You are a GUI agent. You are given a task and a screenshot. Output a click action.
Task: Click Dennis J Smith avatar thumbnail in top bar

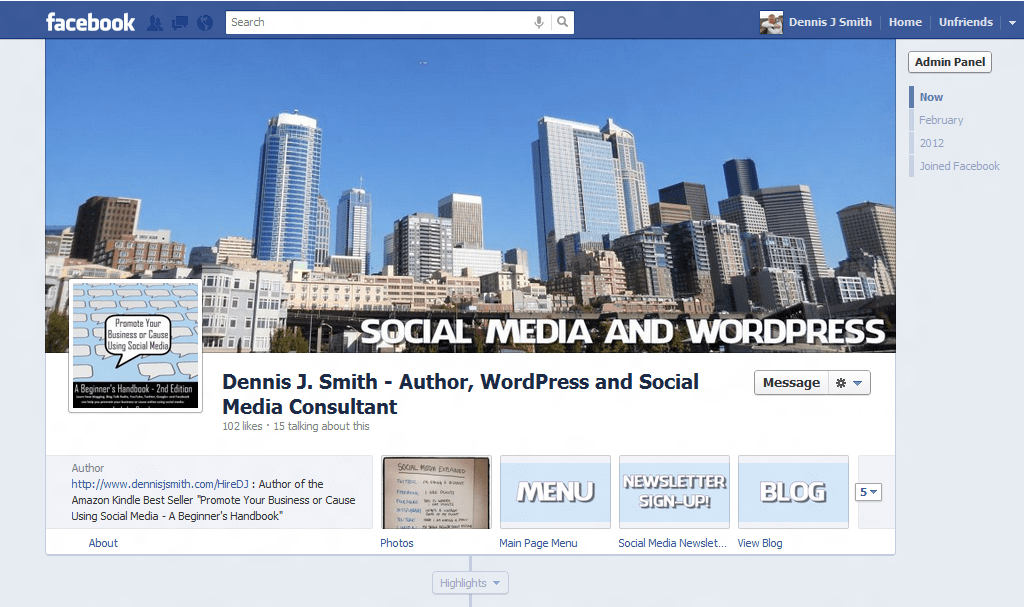(x=771, y=22)
